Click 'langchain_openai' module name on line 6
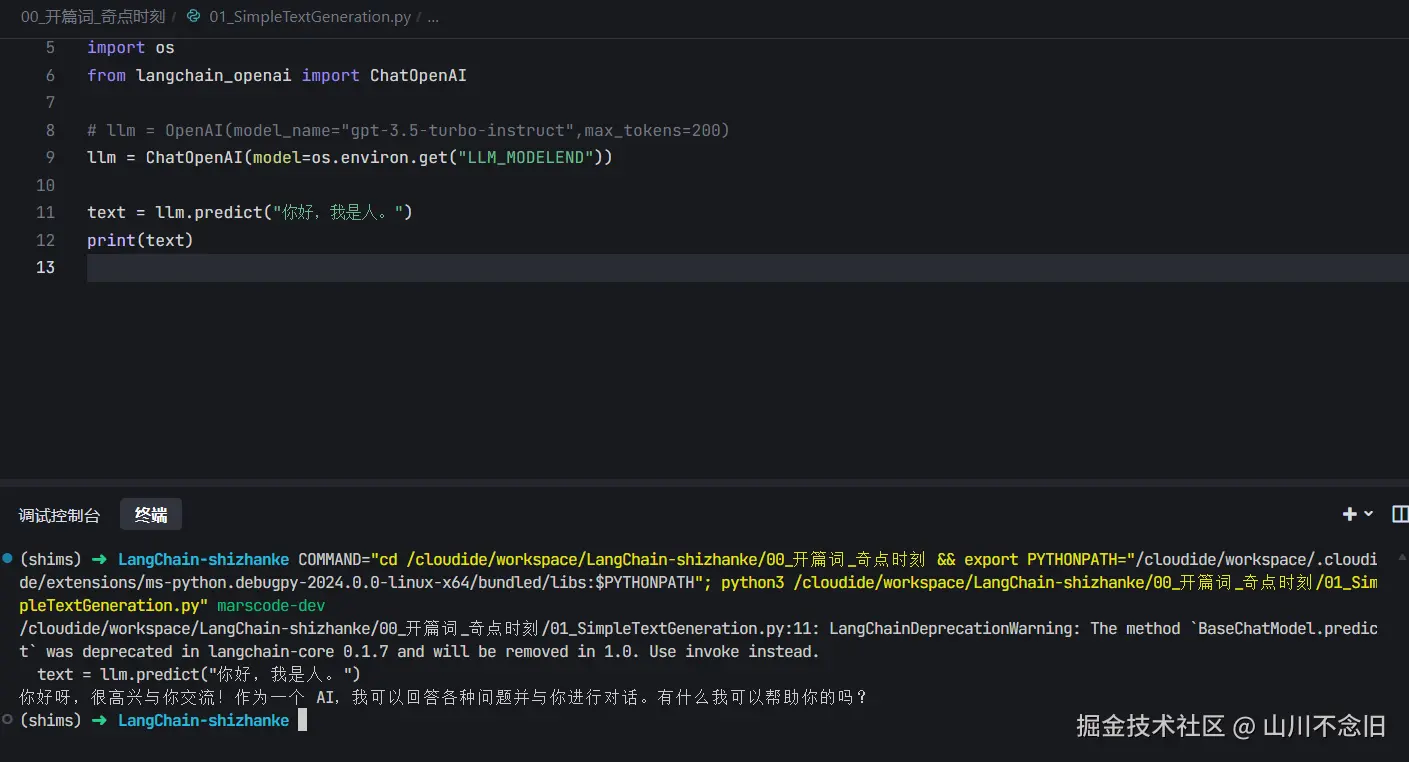1409x762 pixels. click(214, 76)
